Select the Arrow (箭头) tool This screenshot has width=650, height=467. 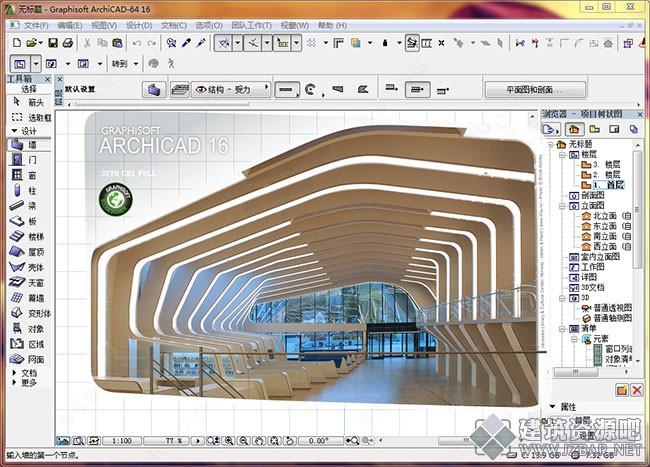click(29, 102)
